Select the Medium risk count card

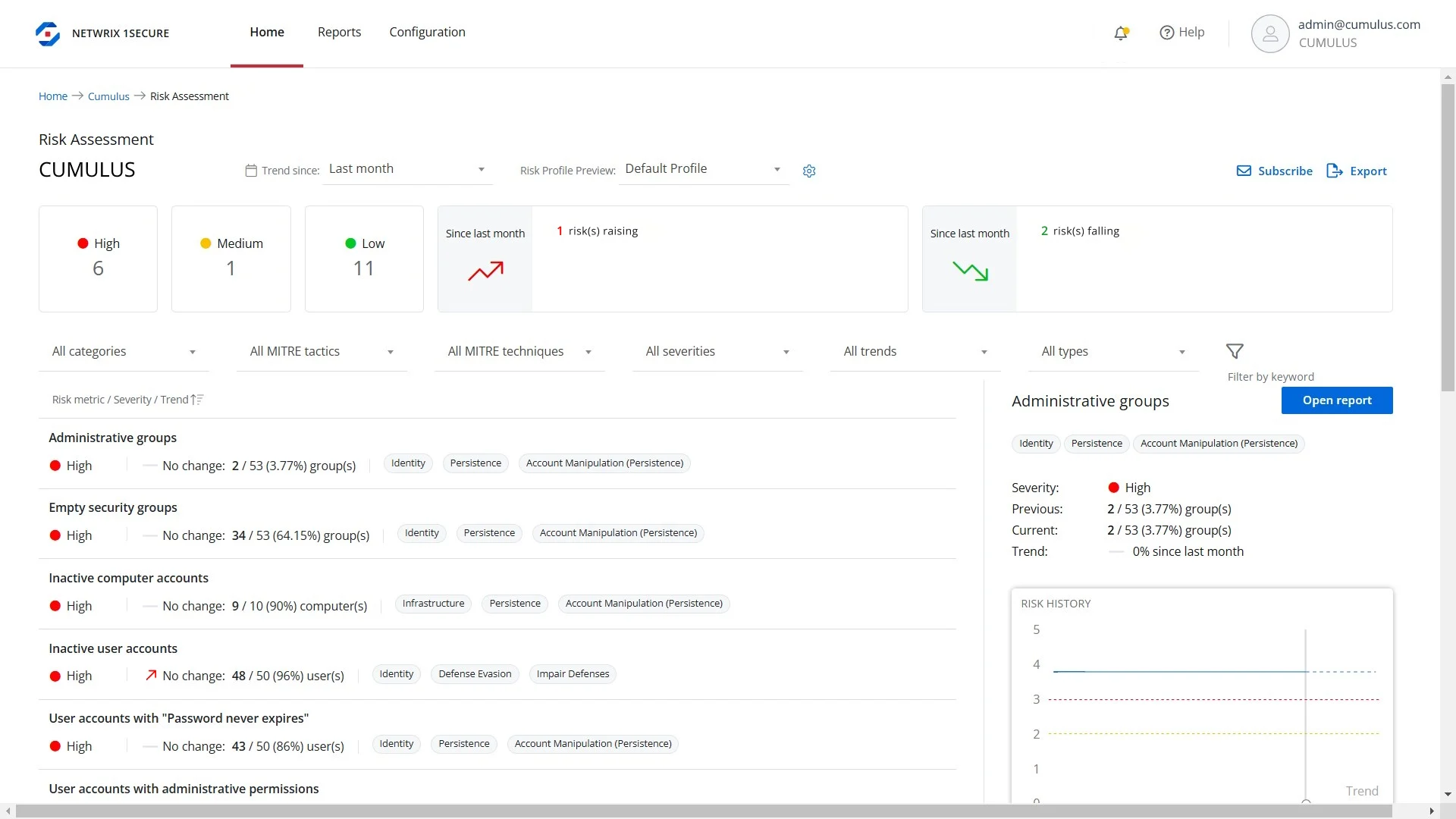[231, 259]
